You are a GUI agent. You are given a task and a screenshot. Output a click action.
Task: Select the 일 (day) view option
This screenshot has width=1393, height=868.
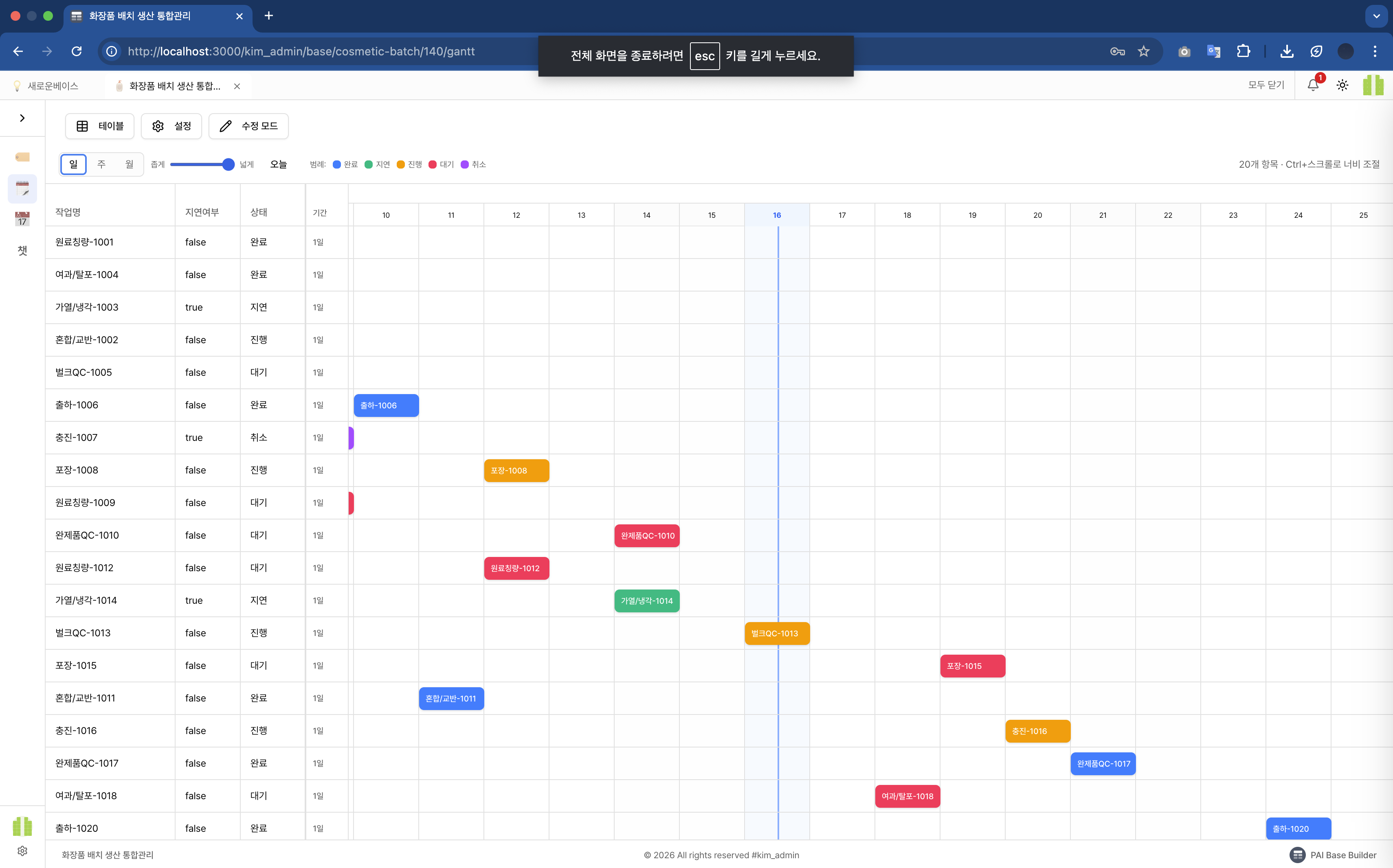(x=73, y=164)
